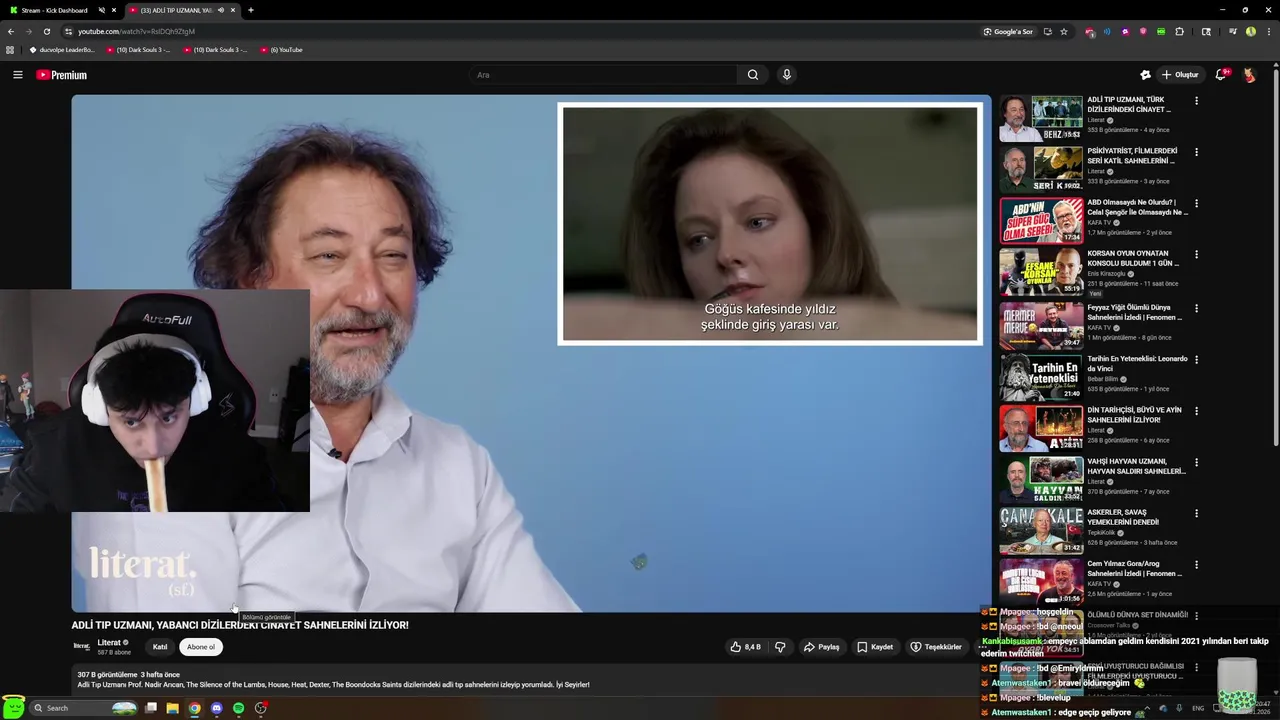Go to YouTube Premium home logo
This screenshot has height=720, width=1280.
pos(62,75)
